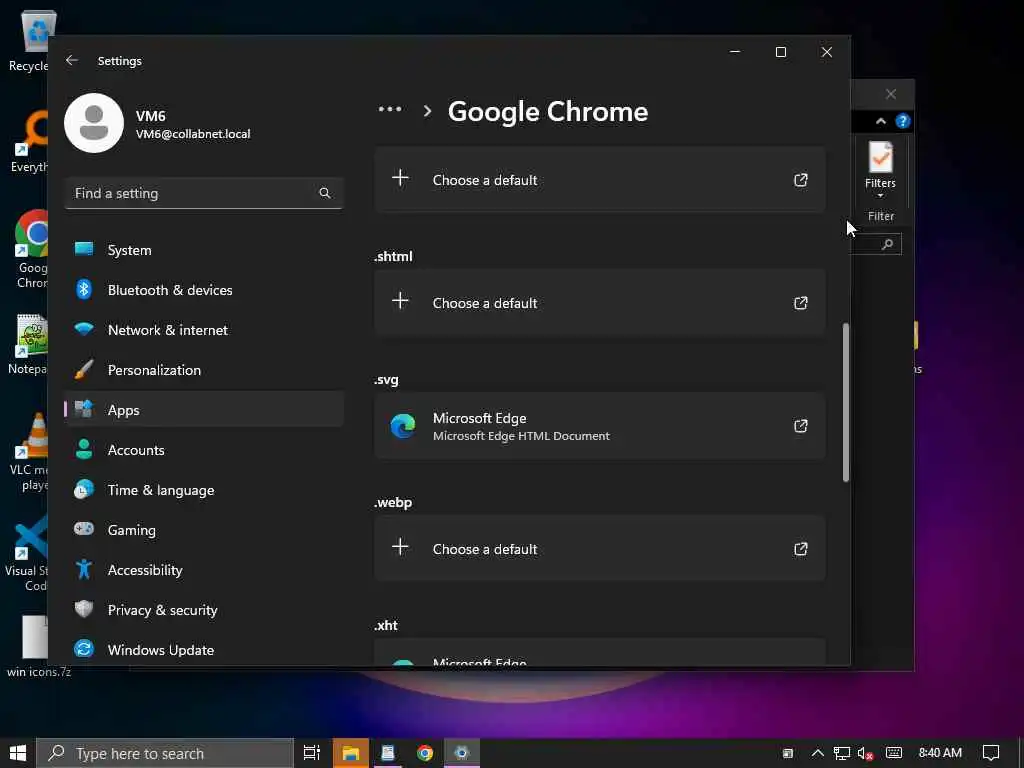This screenshot has height=768, width=1024.
Task: Click the open-external icon in .svg row
Action: [801, 426]
